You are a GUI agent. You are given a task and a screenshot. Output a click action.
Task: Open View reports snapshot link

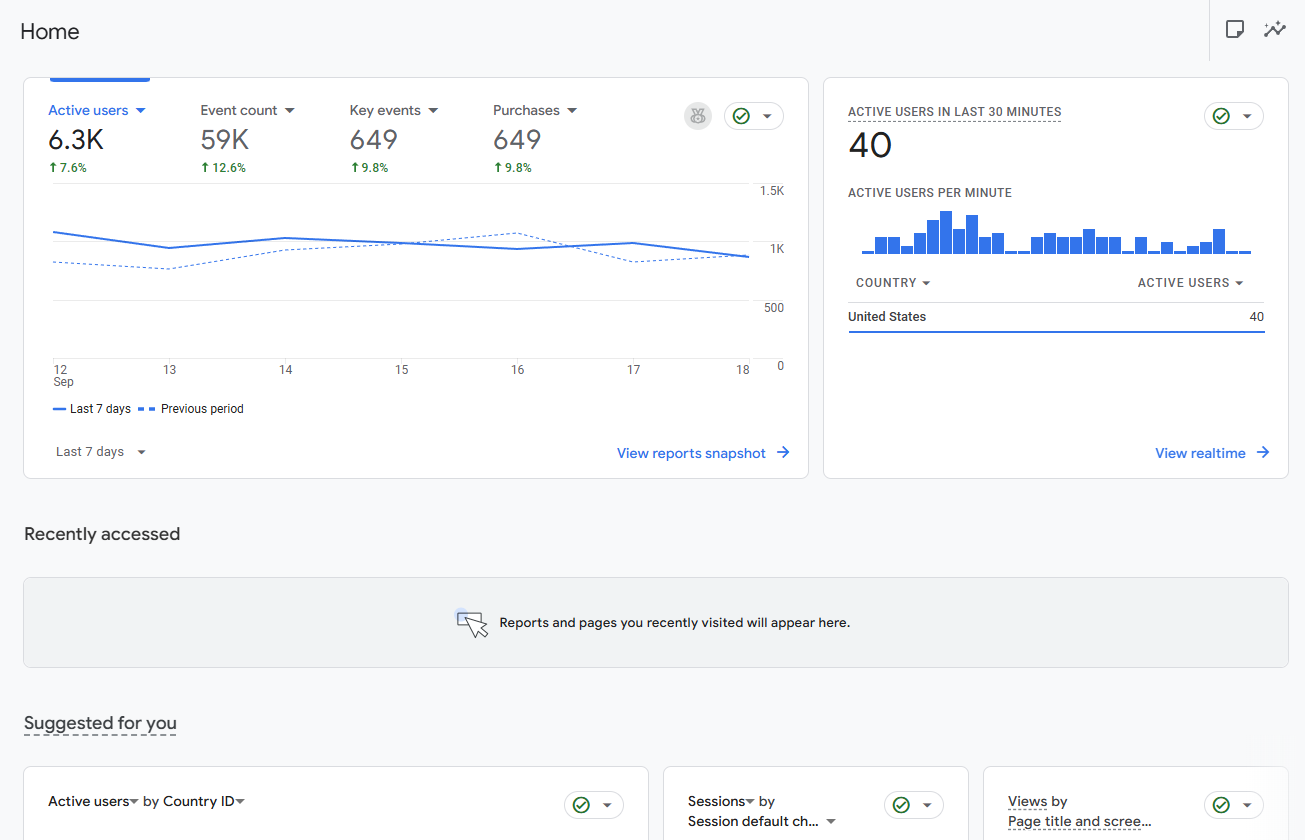(x=691, y=453)
